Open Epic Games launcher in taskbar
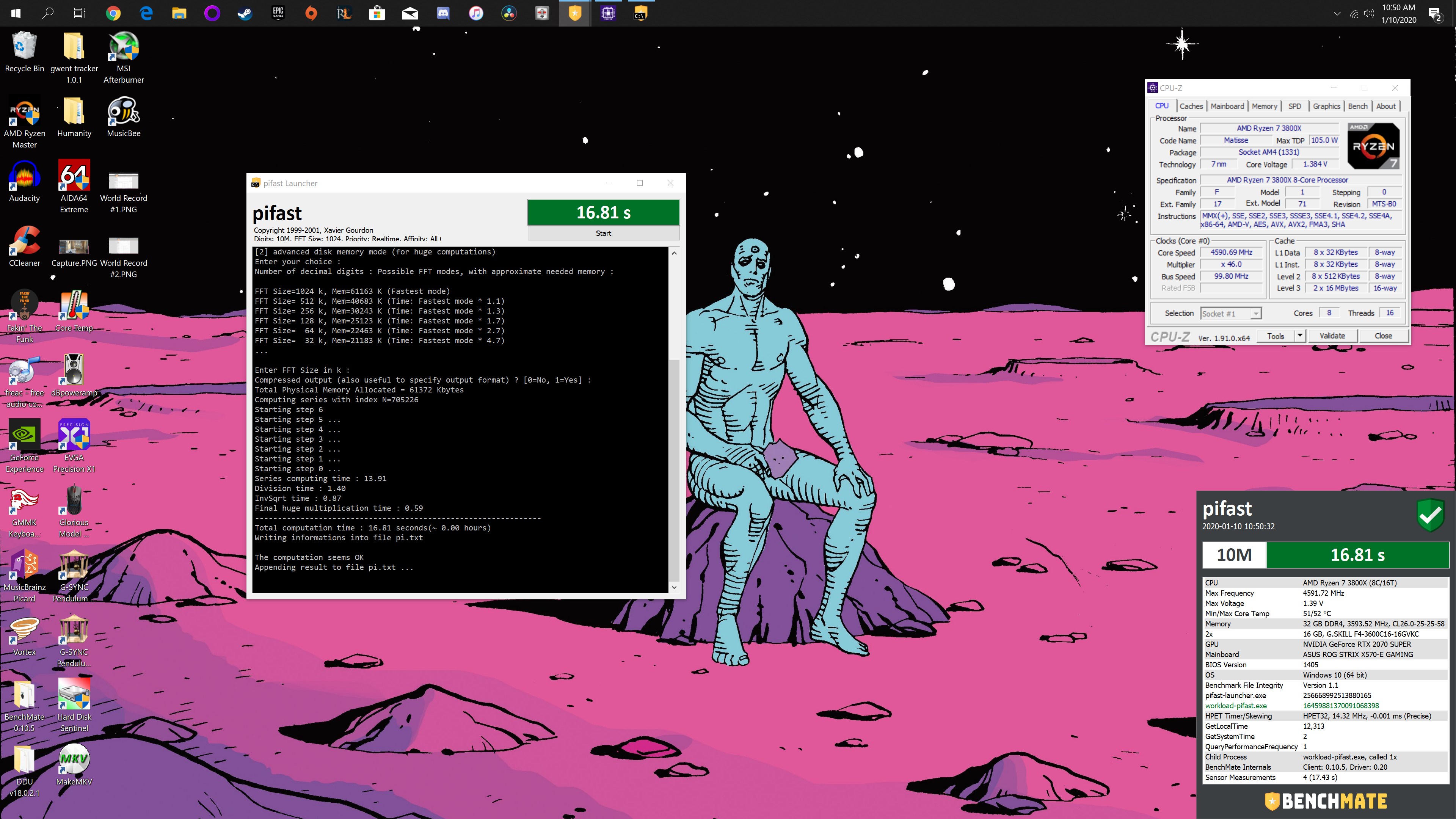 pos(278,13)
